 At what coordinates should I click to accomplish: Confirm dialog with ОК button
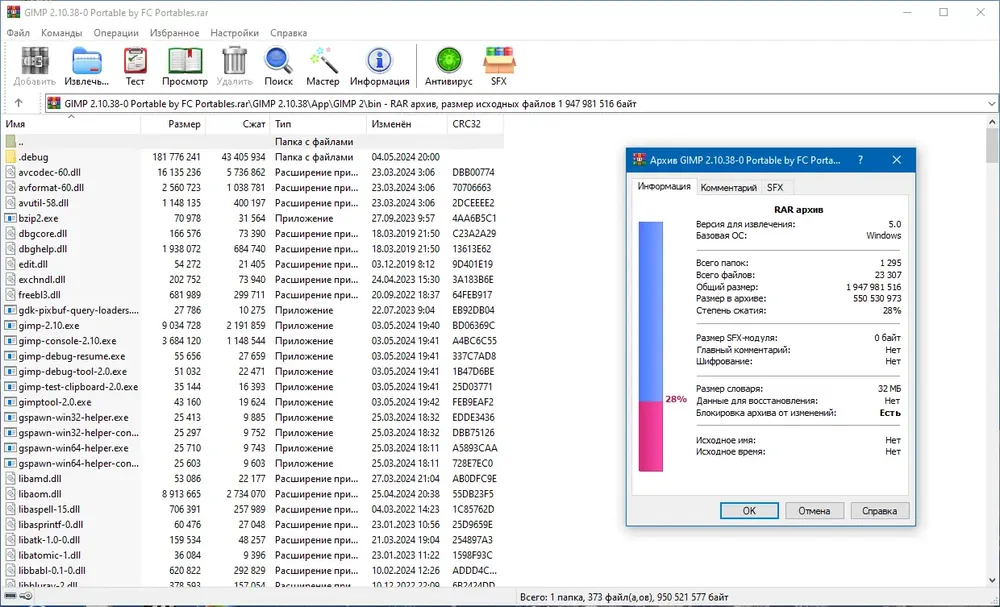[749, 511]
